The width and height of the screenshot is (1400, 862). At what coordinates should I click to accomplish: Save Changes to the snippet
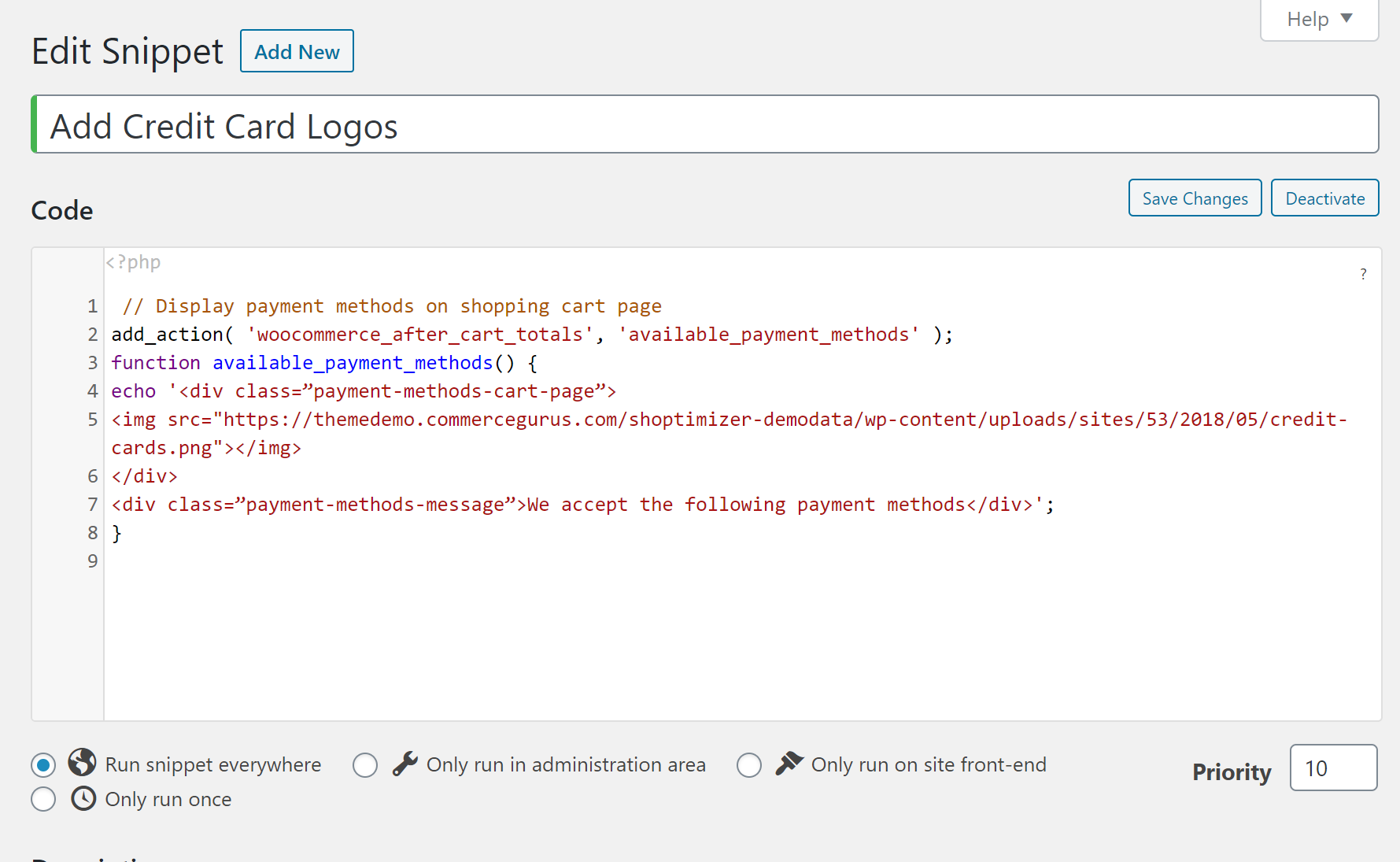[x=1195, y=198]
